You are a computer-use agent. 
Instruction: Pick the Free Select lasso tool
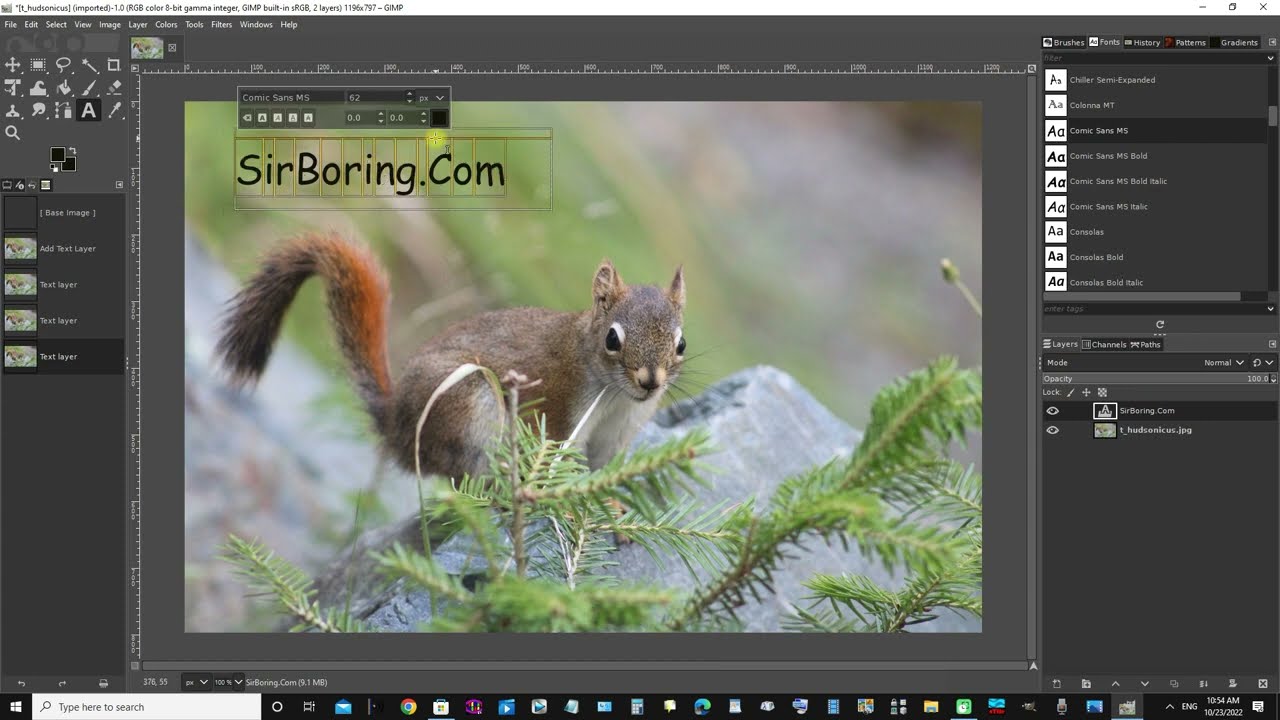pyautogui.click(x=63, y=65)
